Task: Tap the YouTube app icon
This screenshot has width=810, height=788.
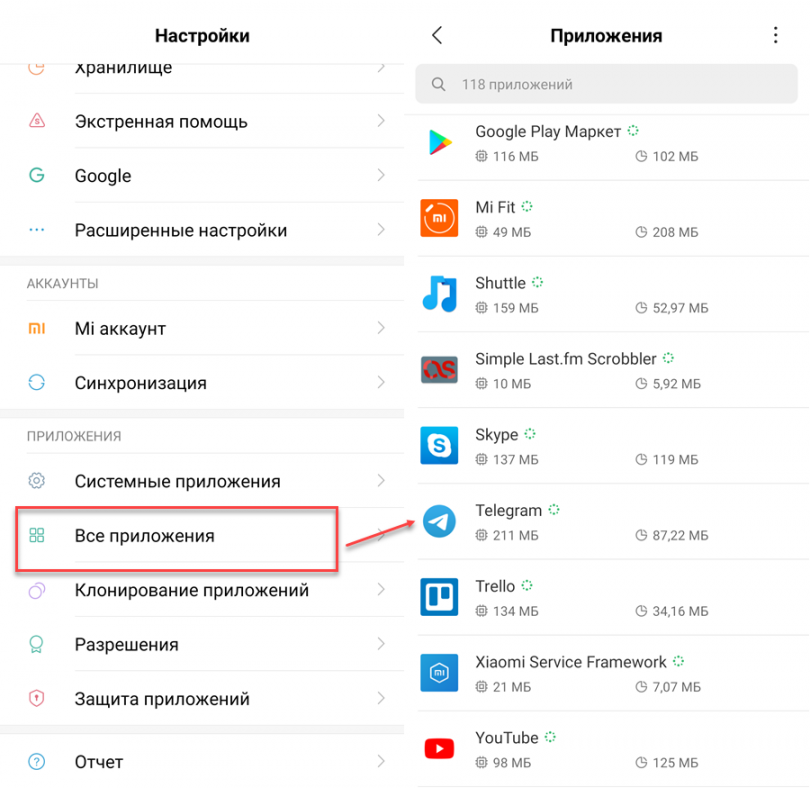Action: 439,749
